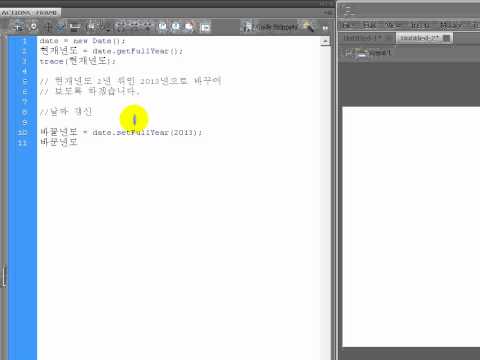This screenshot has width=480, height=360.
Task: Apply a block comment
Action: pos(162,27)
